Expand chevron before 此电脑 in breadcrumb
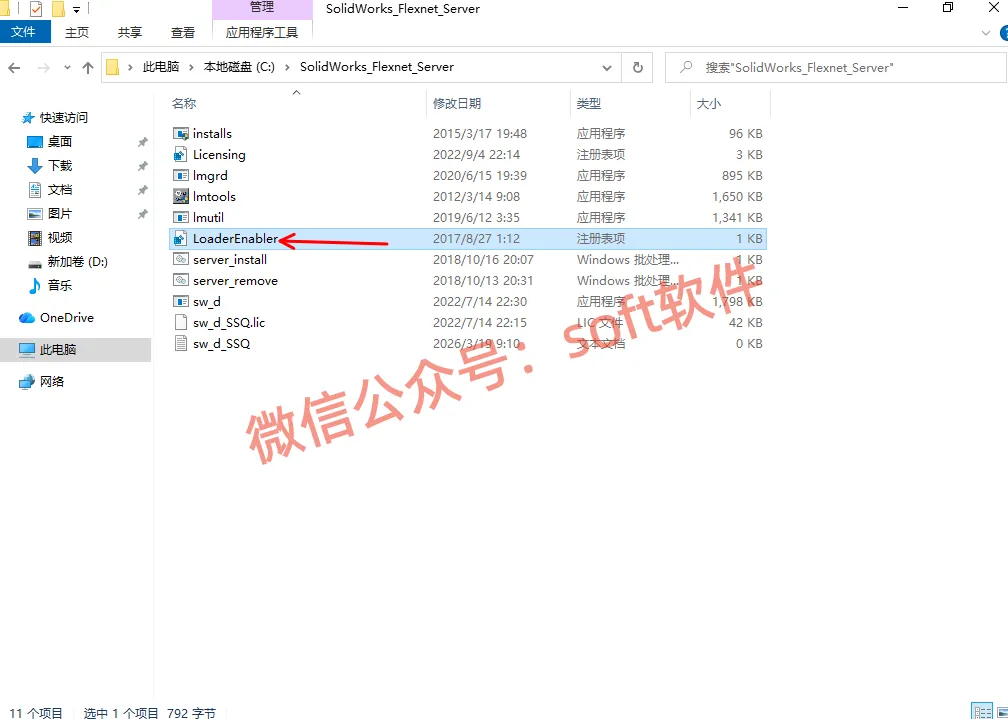 coord(130,67)
